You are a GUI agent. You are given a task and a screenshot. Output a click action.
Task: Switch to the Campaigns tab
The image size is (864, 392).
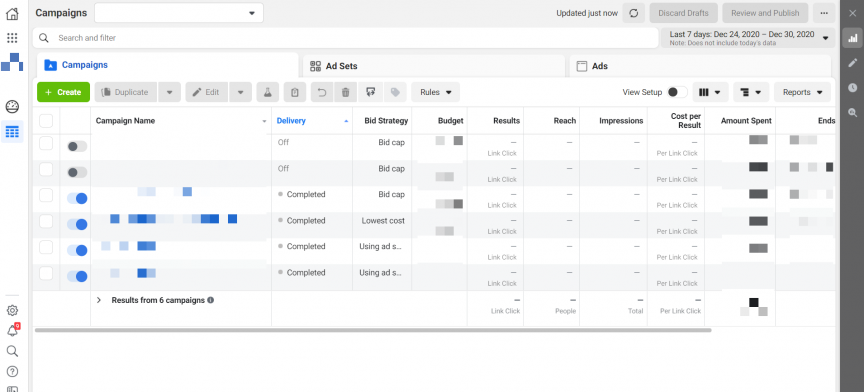(168, 65)
